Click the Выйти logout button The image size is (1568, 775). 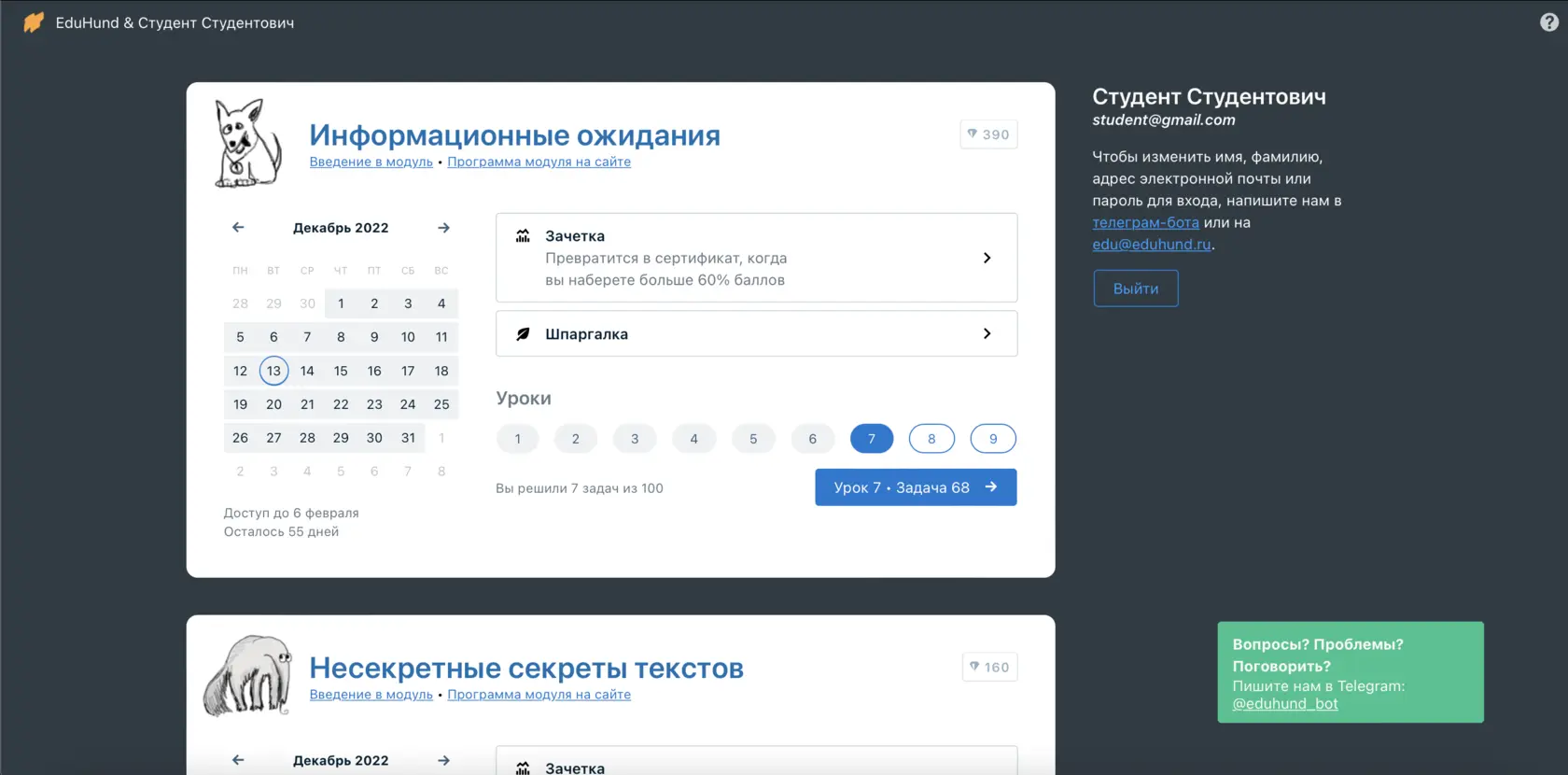1136,289
